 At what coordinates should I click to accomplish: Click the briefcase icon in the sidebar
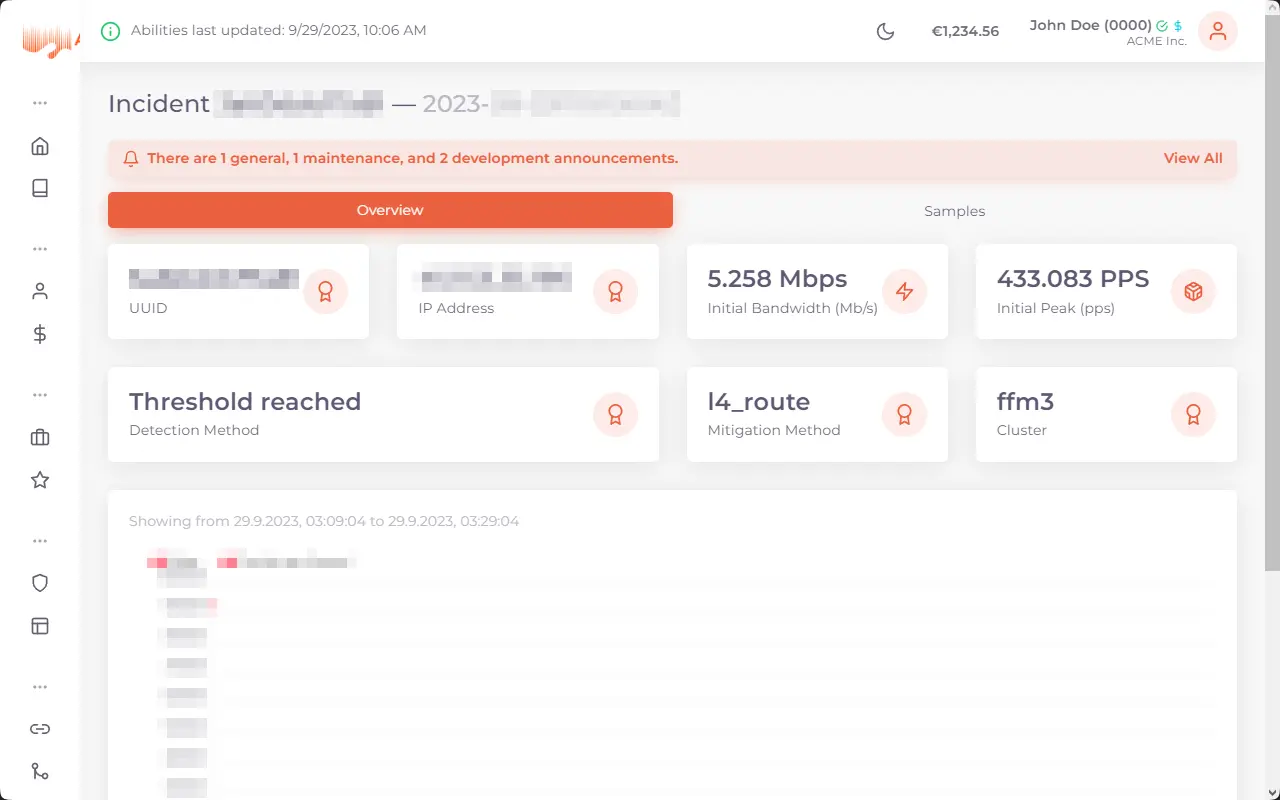[x=40, y=437]
